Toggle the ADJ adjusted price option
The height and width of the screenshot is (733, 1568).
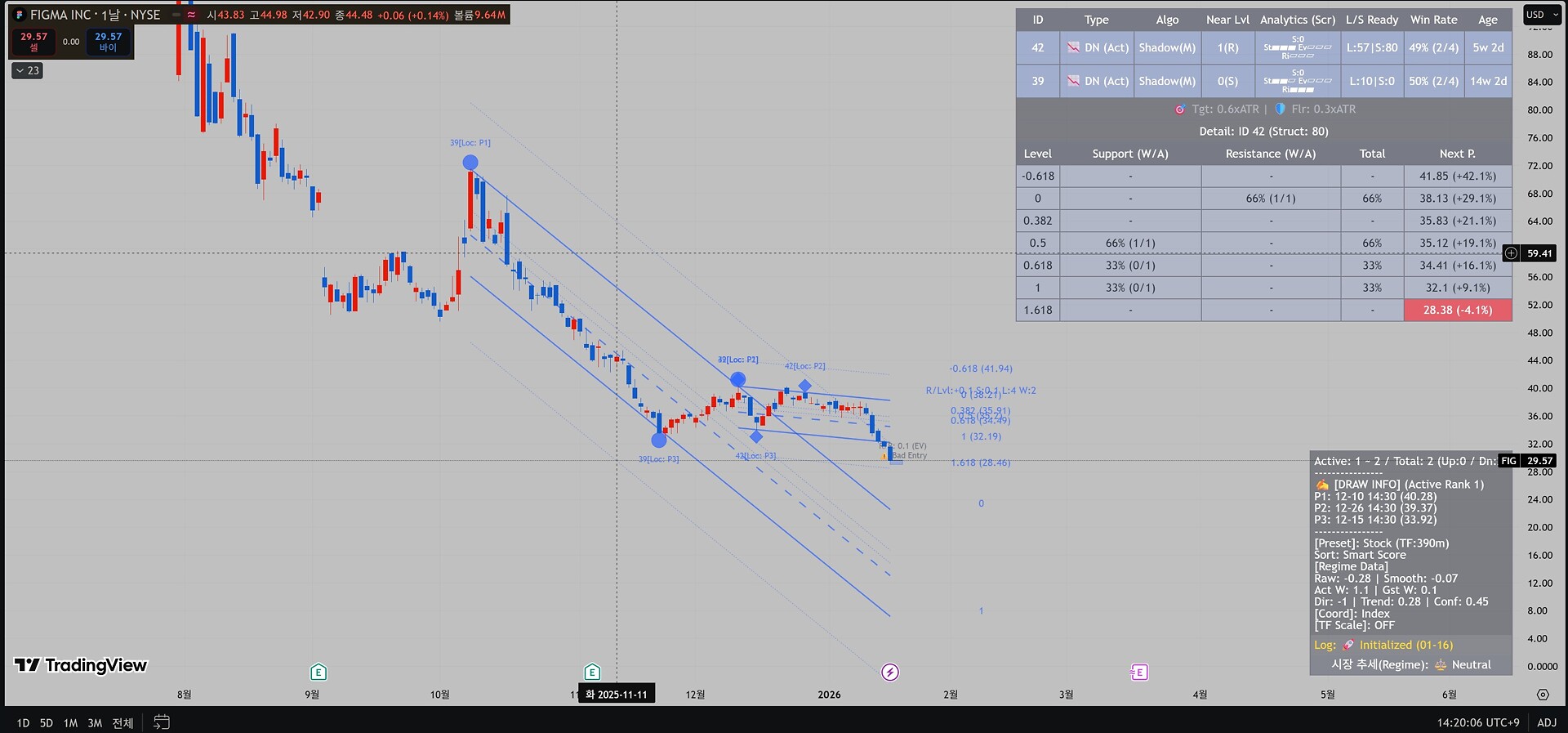click(1547, 722)
